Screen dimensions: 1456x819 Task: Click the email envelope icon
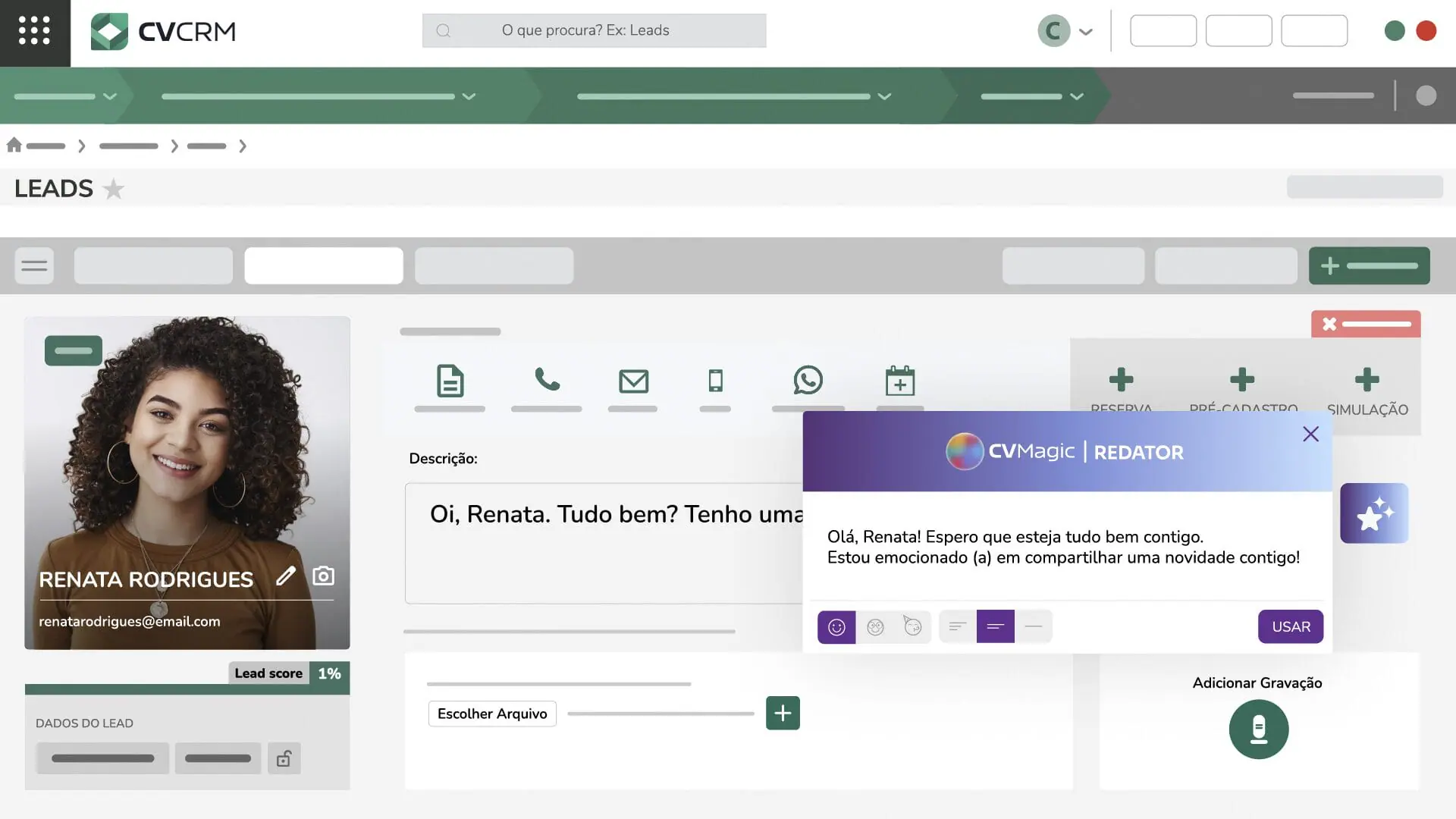point(633,381)
